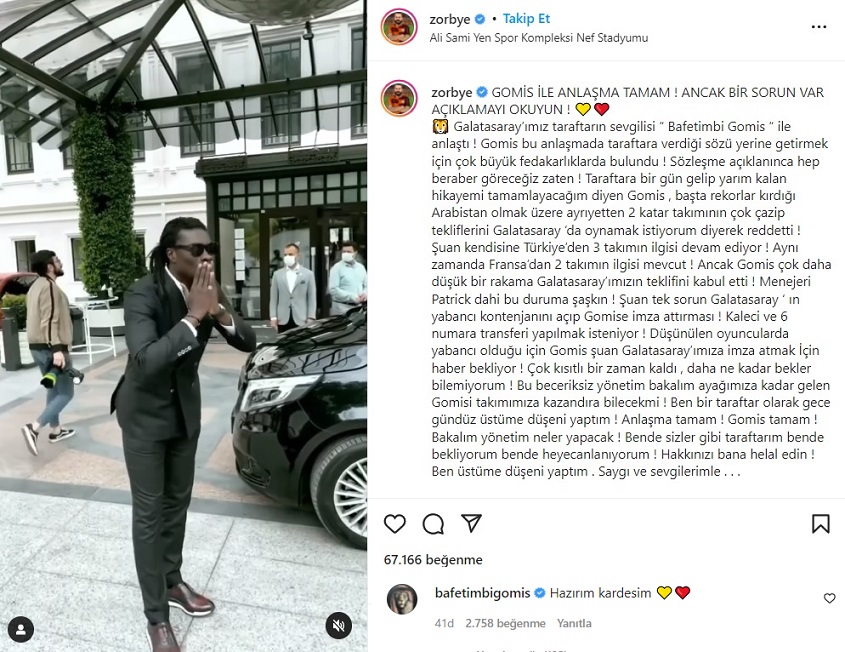Open zorbye avatar beside caption
The width and height of the screenshot is (845, 652).
399,98
